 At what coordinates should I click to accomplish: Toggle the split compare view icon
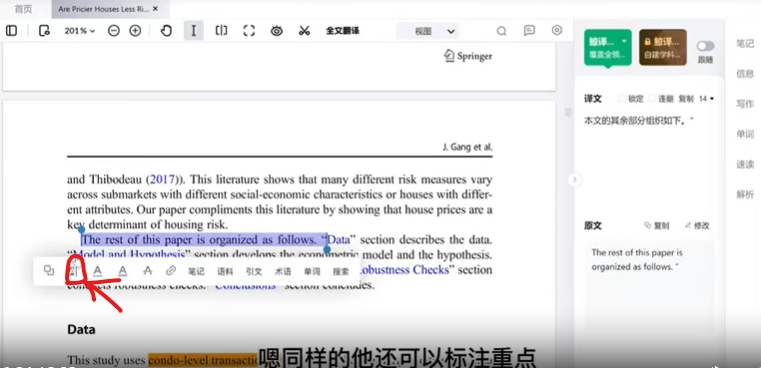tap(221, 31)
